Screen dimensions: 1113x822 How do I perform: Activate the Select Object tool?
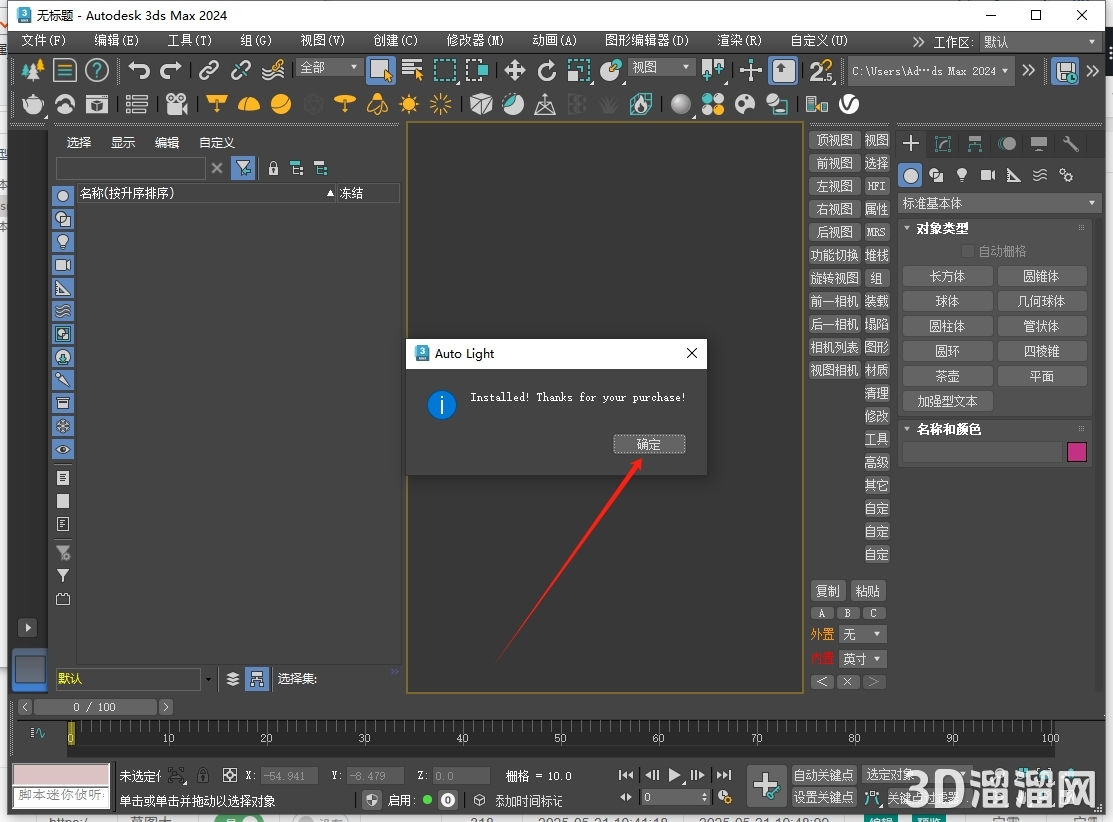click(x=380, y=70)
